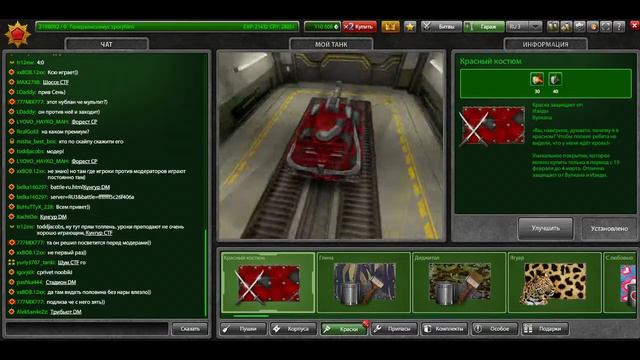Image resolution: width=640 pixels, height=360 pixels.
Task: Expand the RU3 server dropdown arrow
Action: point(535,27)
